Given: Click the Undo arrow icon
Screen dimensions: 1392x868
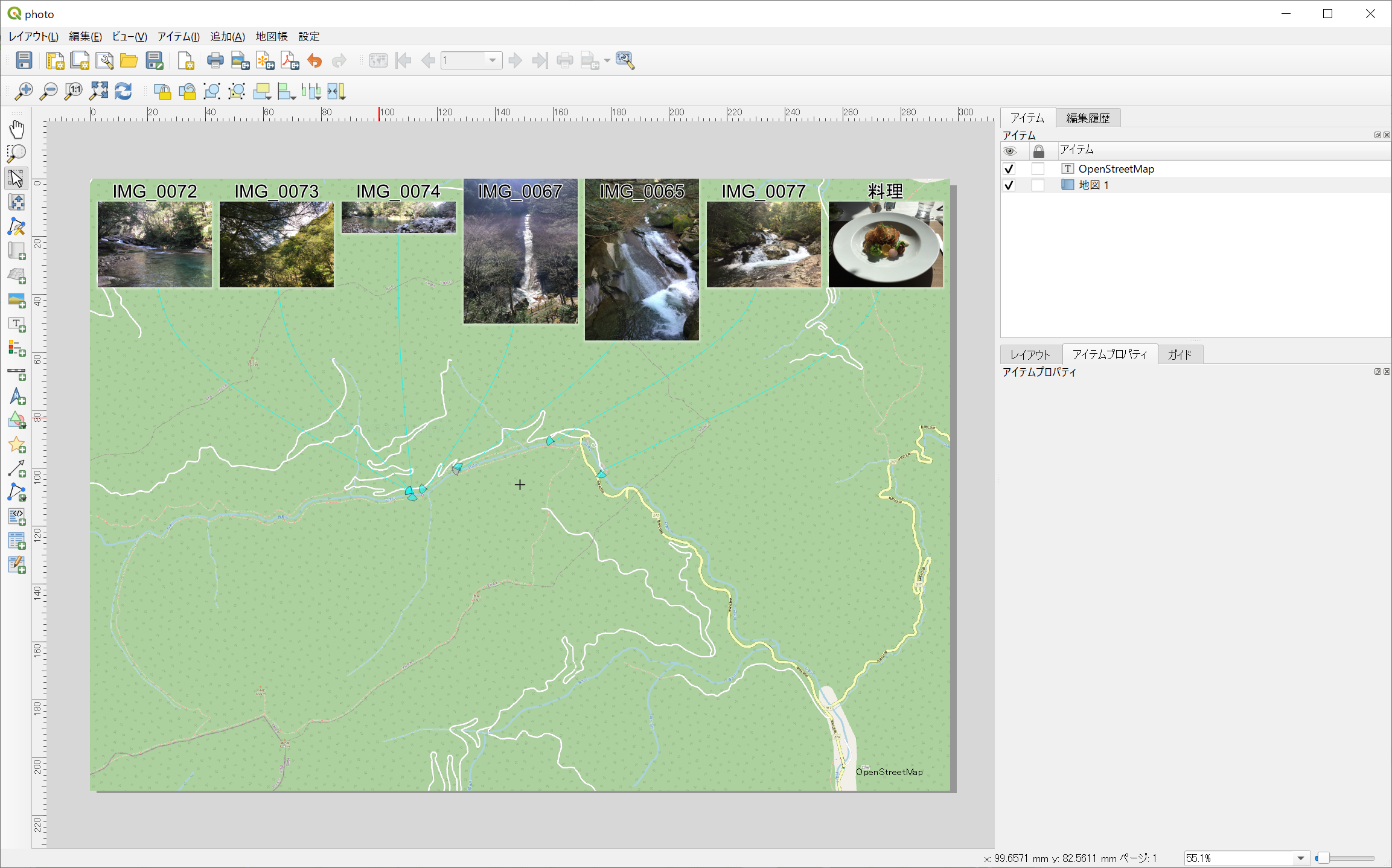Looking at the screenshot, I should click(x=314, y=60).
